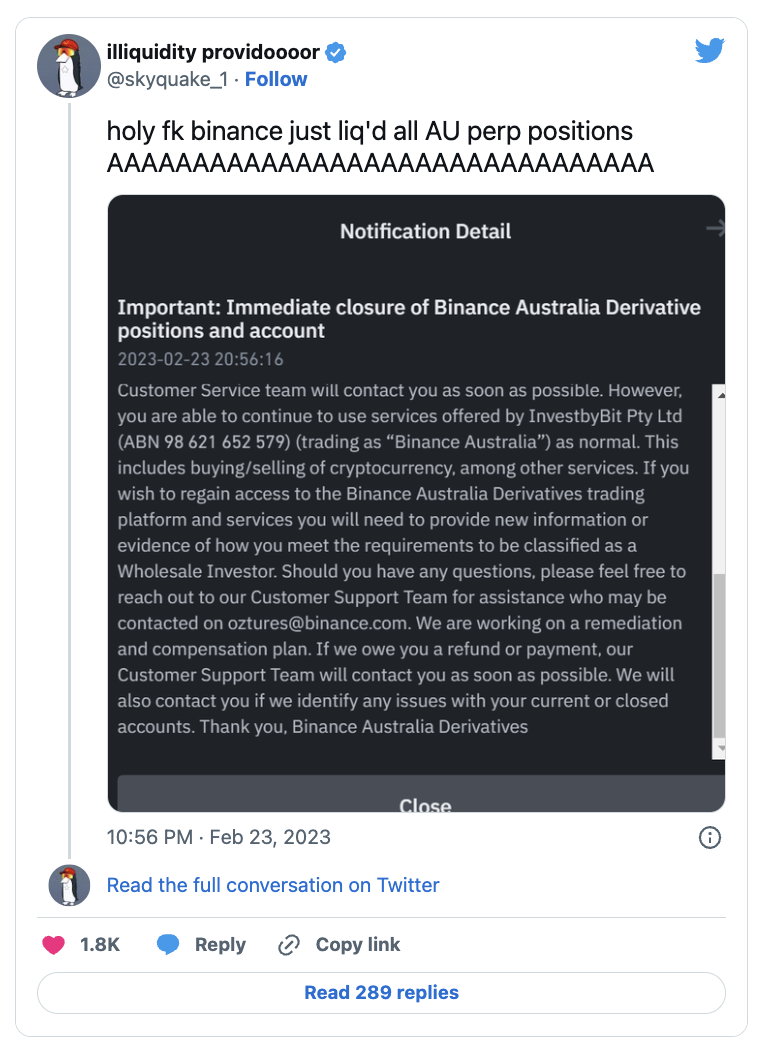Screen dimensions: 762x1052
Task: Read the full conversation on Twitter
Action: (x=273, y=885)
